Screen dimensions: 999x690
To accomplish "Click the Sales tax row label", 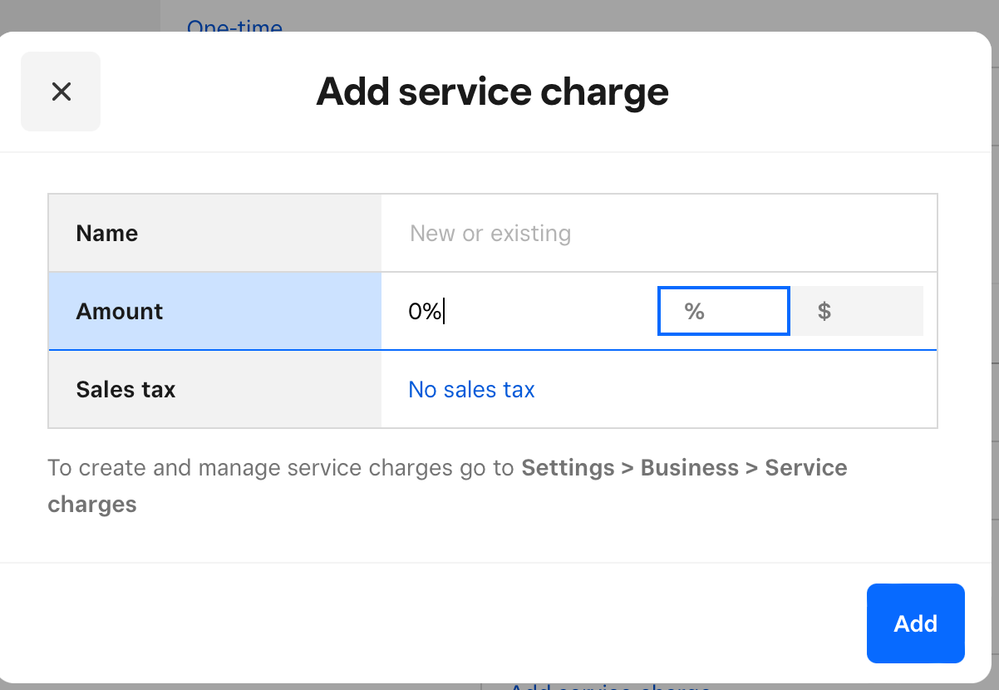I will tap(125, 390).
